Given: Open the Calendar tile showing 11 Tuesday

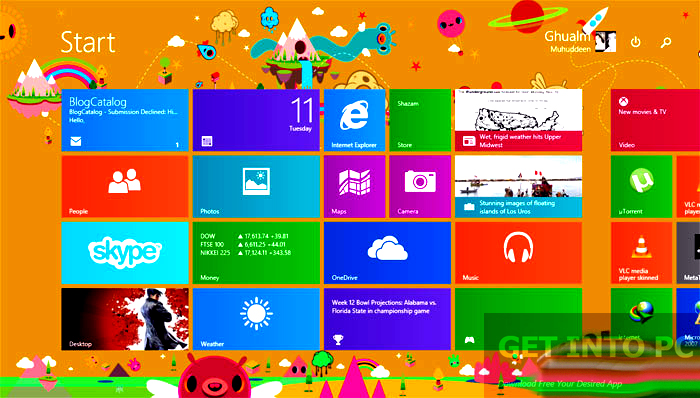Looking at the screenshot, I should coord(256,120).
